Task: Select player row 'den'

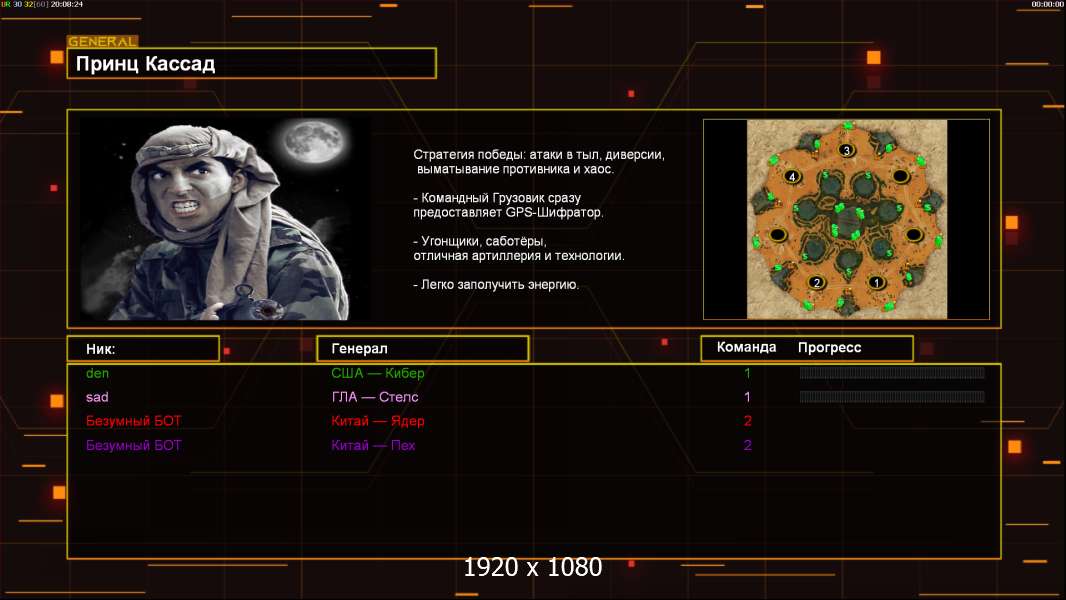Action: coord(97,373)
